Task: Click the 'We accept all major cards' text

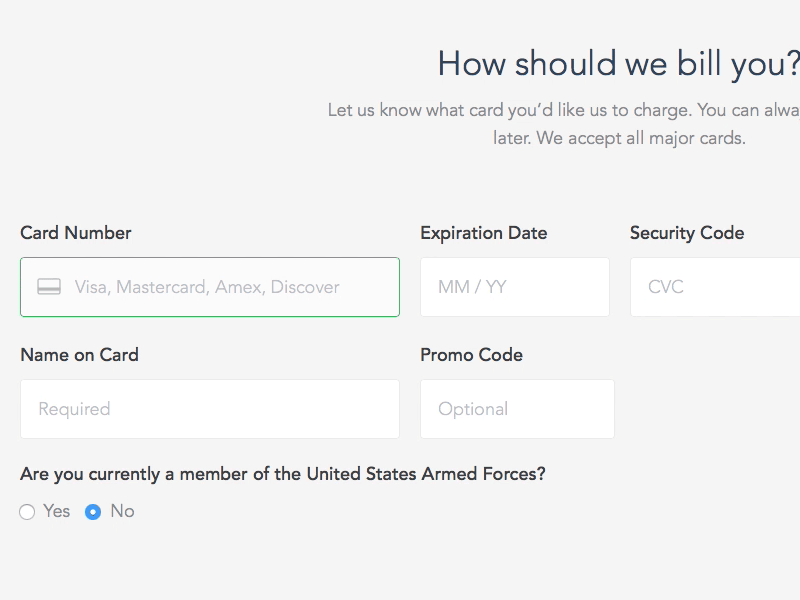Action: (x=641, y=138)
